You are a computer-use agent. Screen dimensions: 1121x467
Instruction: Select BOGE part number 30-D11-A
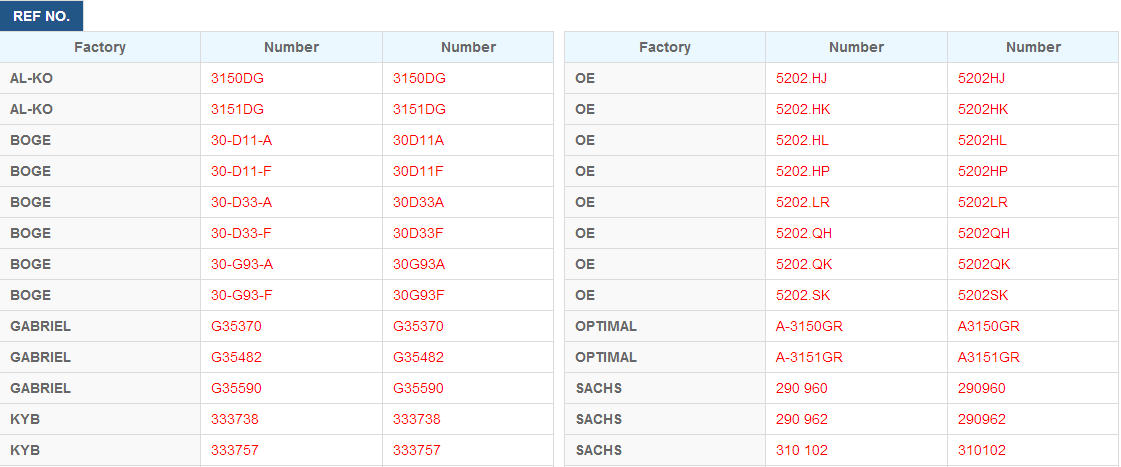tap(241, 140)
